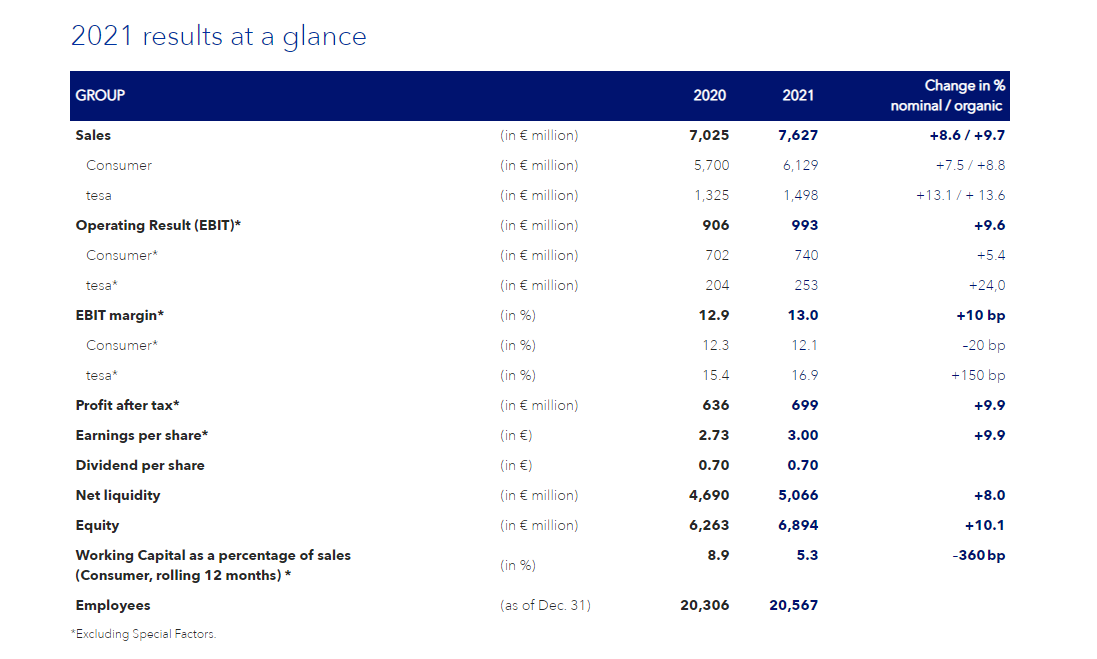Click tesa margin 2021 value 16.9
The width and height of the screenshot is (1097, 659).
pyautogui.click(x=805, y=376)
